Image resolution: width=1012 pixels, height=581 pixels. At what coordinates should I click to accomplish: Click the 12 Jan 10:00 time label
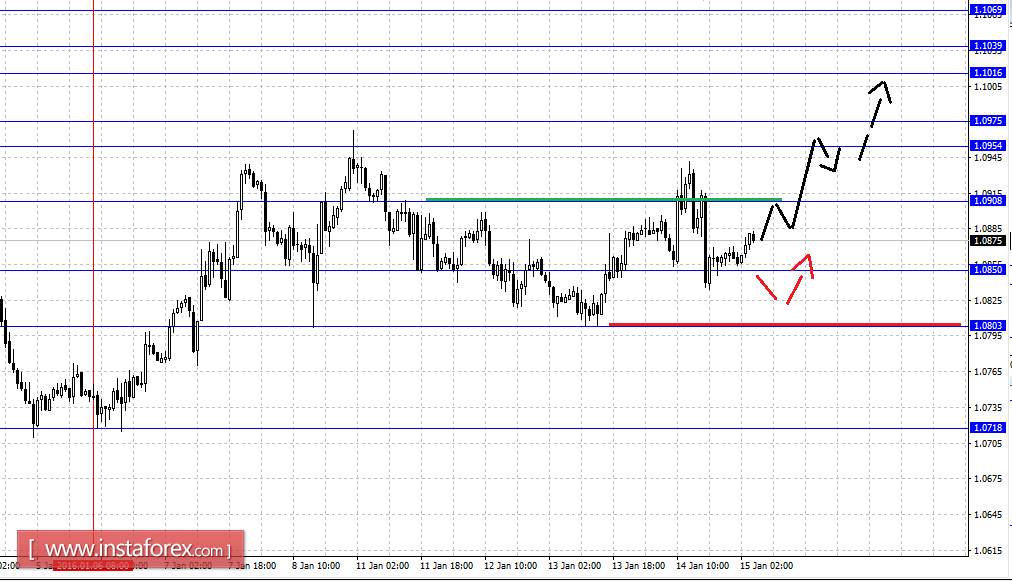[510, 566]
